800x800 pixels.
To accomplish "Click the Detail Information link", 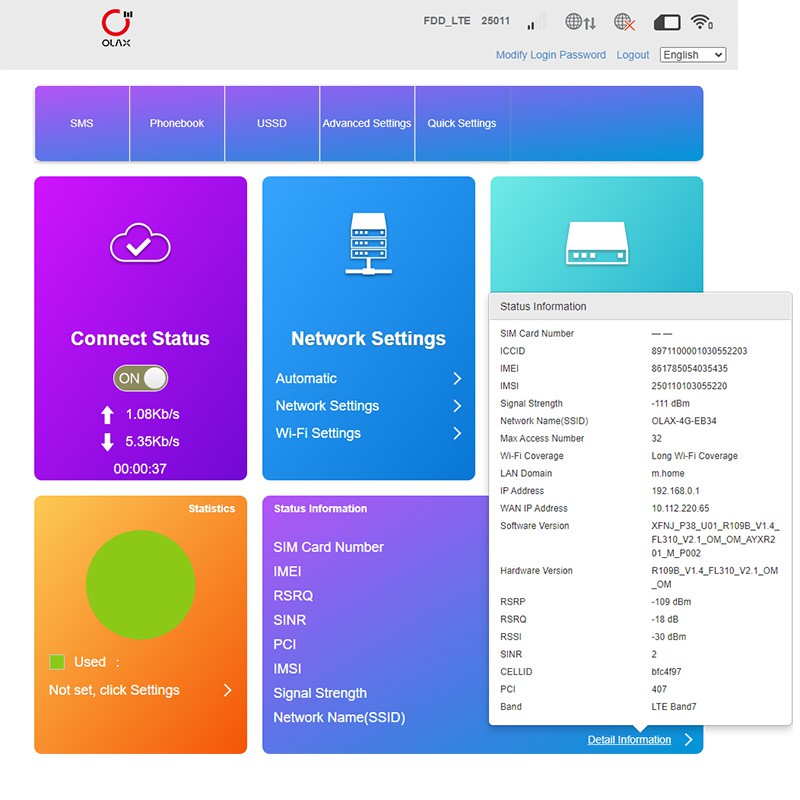I will (x=629, y=740).
